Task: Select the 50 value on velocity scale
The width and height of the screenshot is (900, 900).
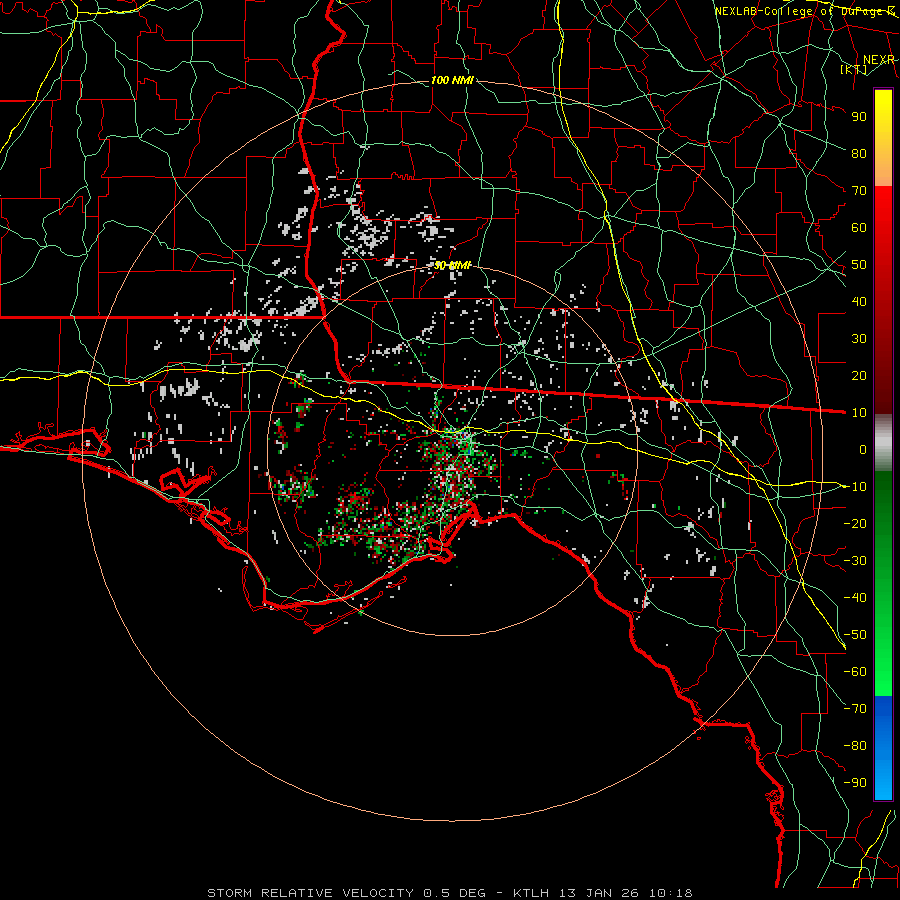Action: click(x=859, y=265)
